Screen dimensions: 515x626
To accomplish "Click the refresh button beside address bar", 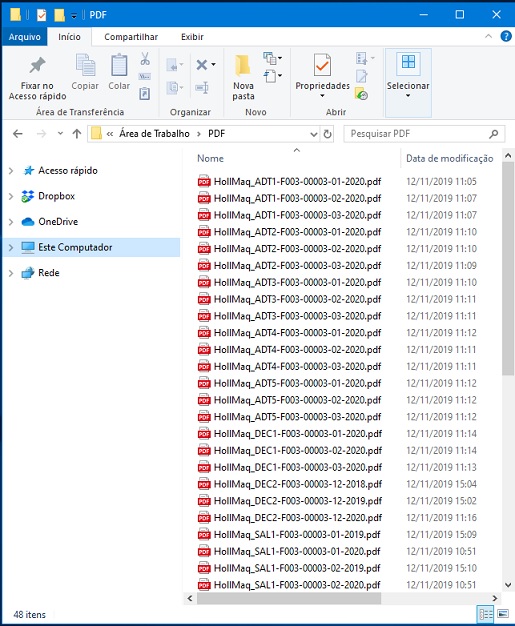I will 327,134.
